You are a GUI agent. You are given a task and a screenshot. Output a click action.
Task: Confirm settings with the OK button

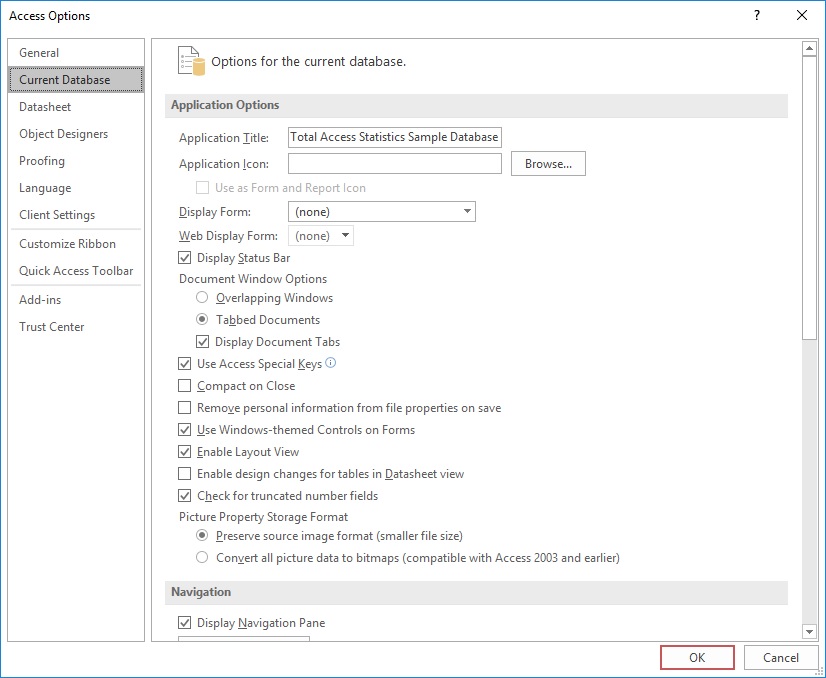697,657
